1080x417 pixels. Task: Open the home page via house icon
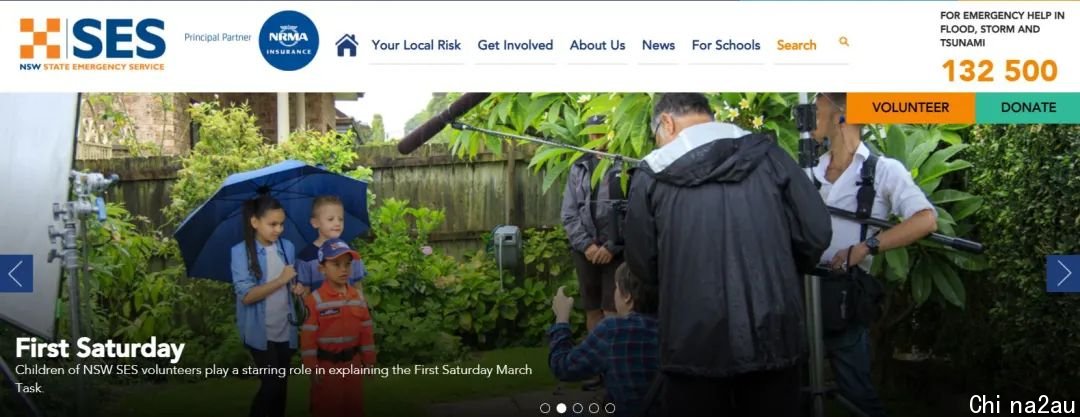click(346, 45)
